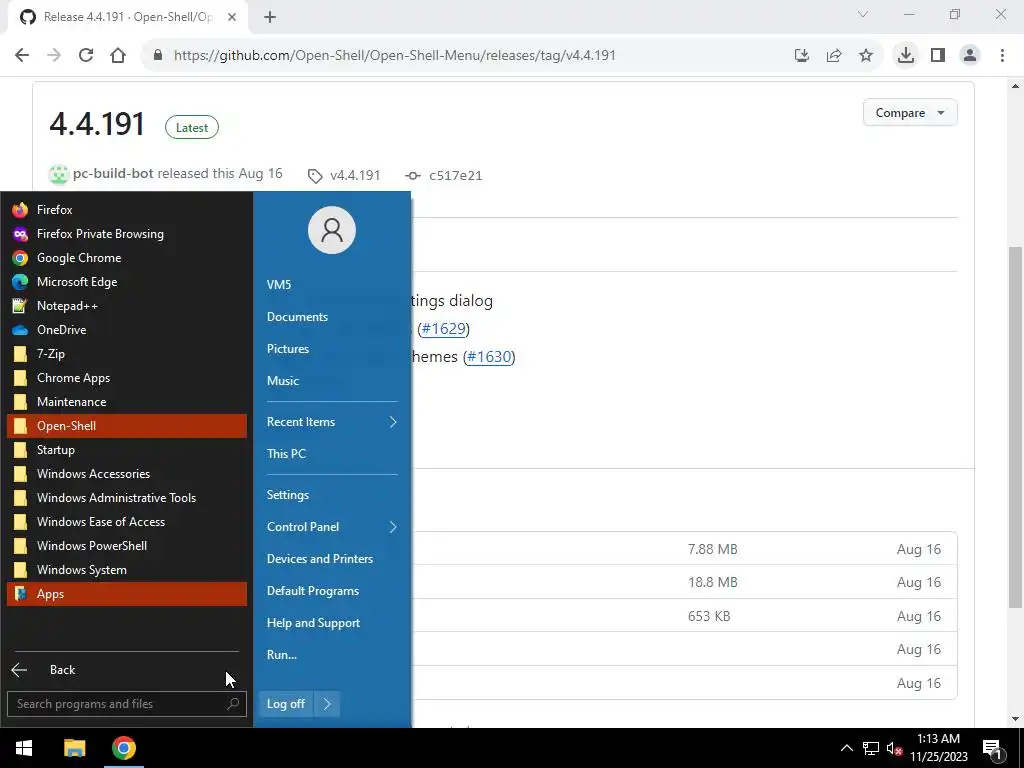
Task: Open the pc-build-bot profile link
Action: pyautogui.click(x=113, y=174)
